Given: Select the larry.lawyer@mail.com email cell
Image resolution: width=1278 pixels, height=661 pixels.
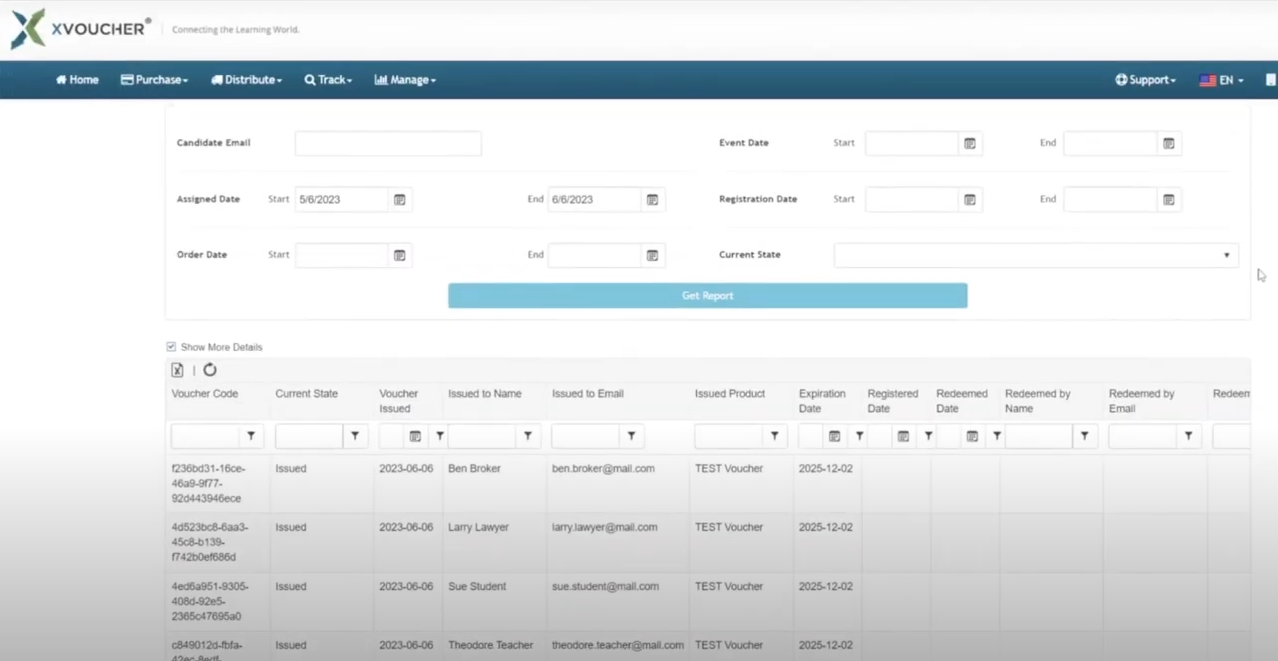Looking at the screenshot, I should pos(605,528).
